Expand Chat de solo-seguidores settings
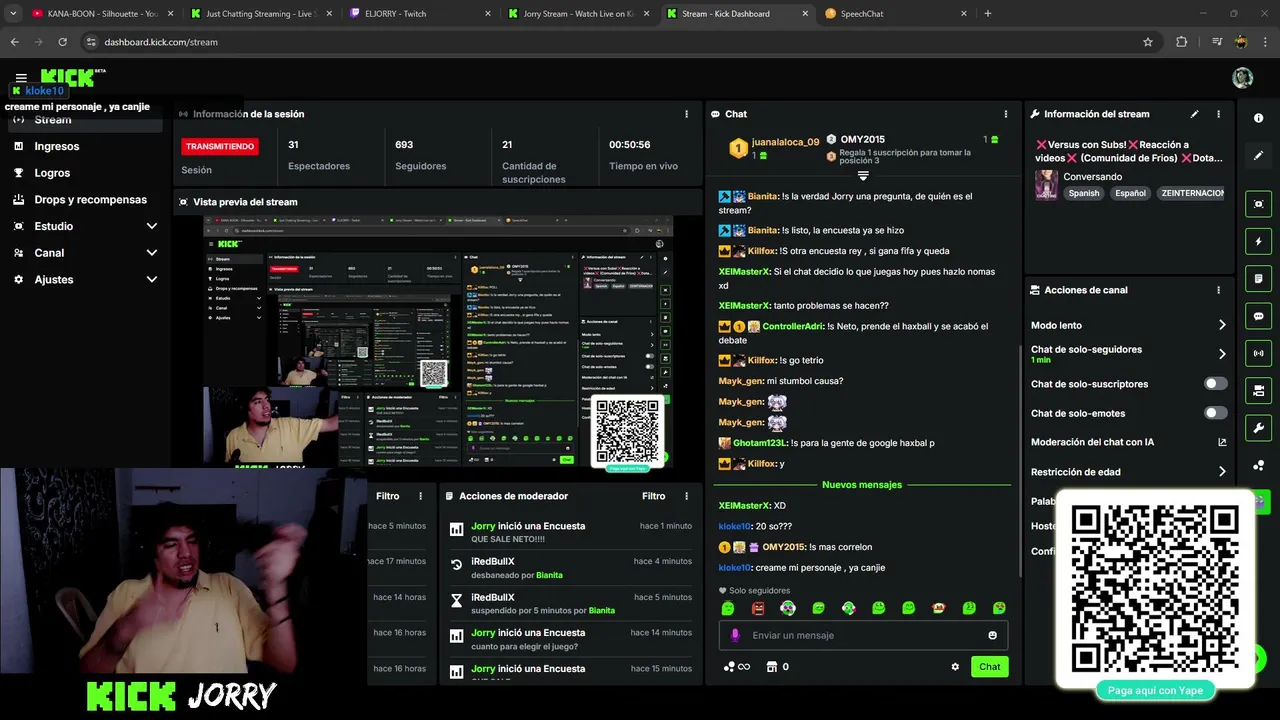1280x720 pixels. pos(1222,354)
